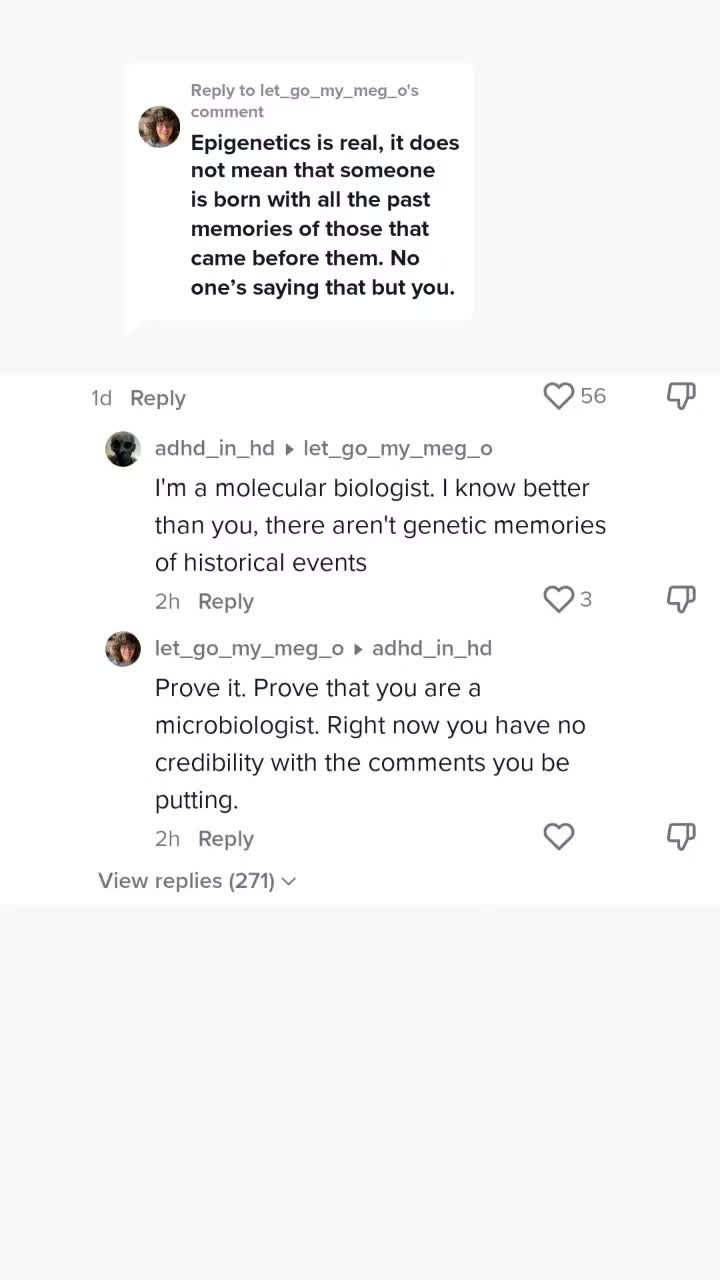This screenshot has height=1280, width=720.
Task: Like the molecular biologist comment
Action: point(559,599)
